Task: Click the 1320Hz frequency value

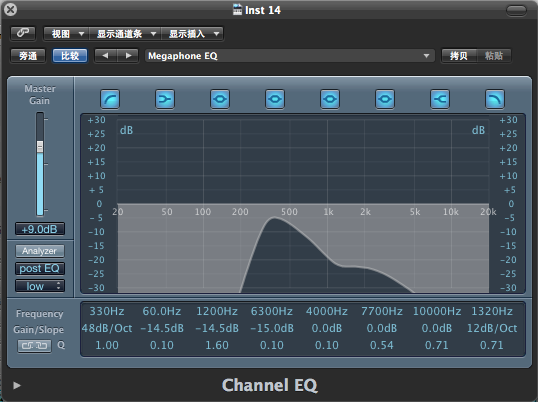Action: click(492, 311)
